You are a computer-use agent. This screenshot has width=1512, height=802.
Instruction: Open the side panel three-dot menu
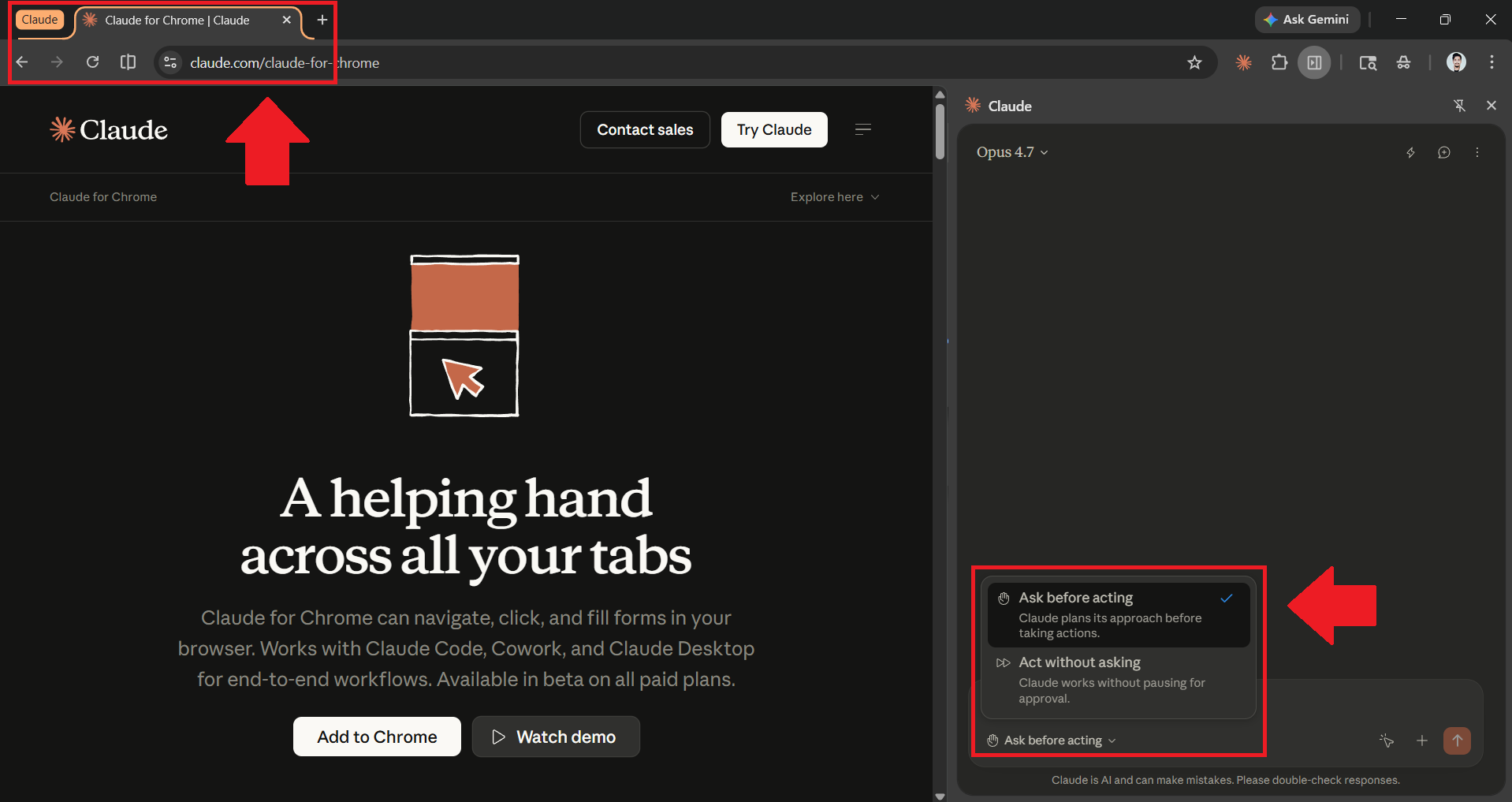coord(1477,153)
